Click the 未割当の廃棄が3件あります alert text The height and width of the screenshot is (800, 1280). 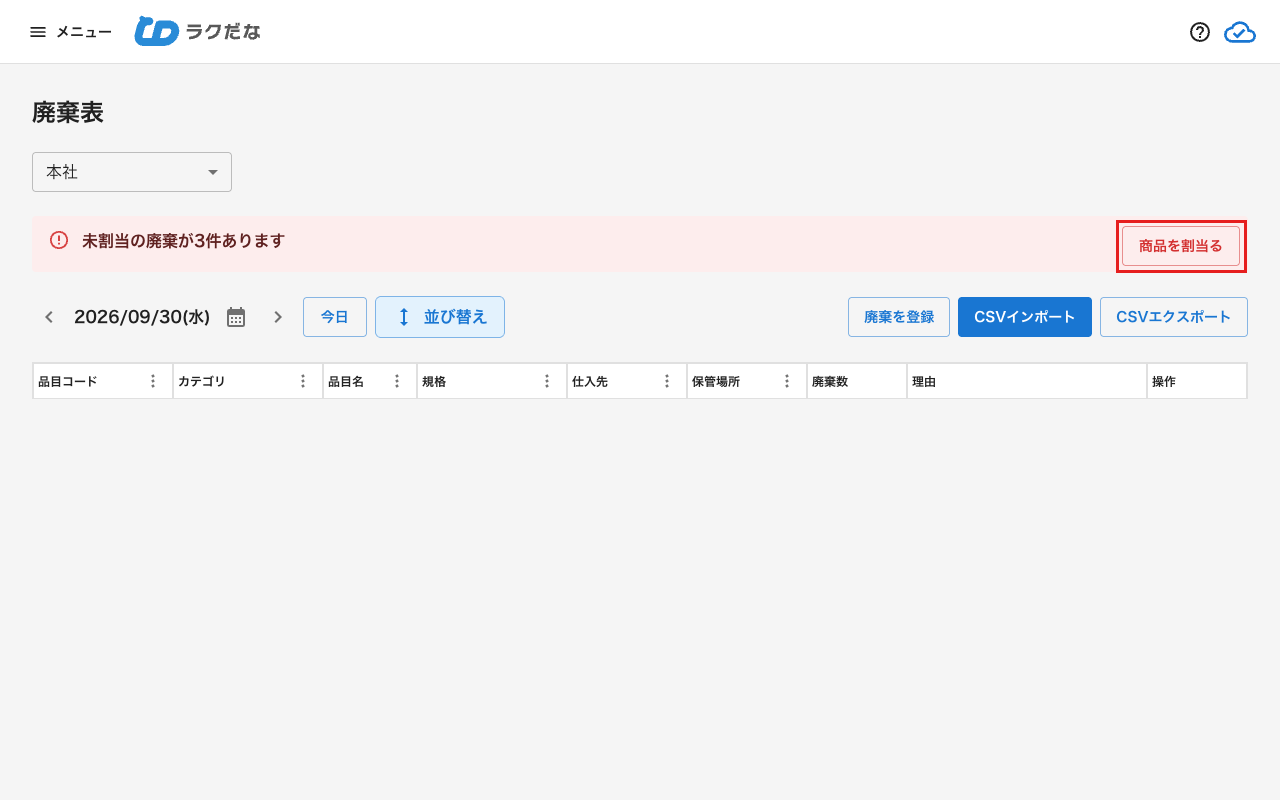pyautogui.click(x=183, y=241)
